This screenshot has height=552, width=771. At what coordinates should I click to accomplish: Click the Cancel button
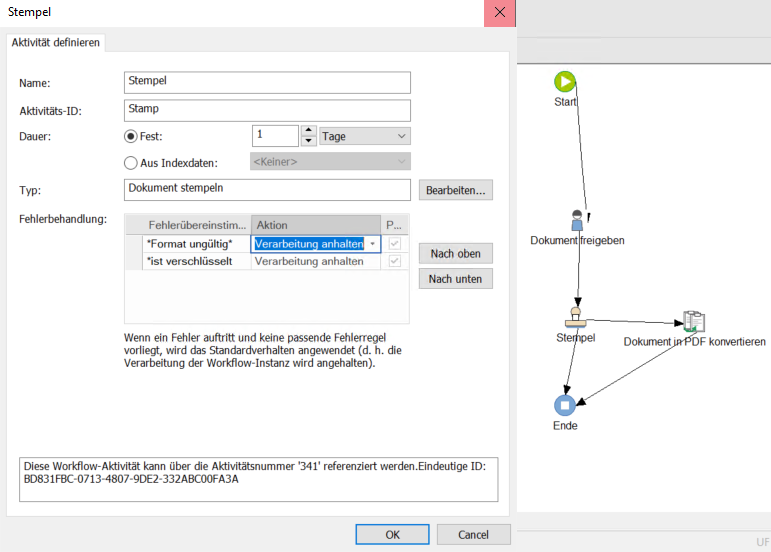(474, 534)
